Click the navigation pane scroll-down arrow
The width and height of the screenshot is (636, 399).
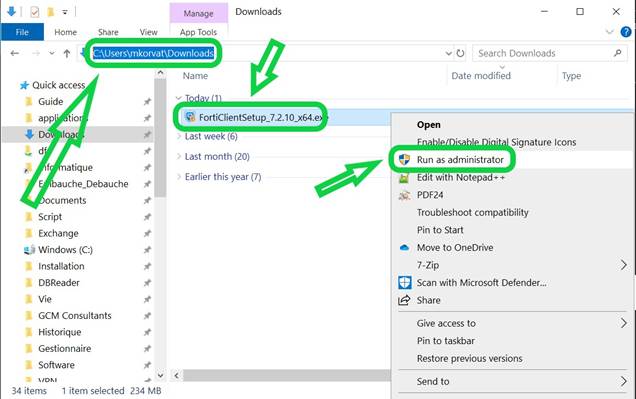point(160,375)
